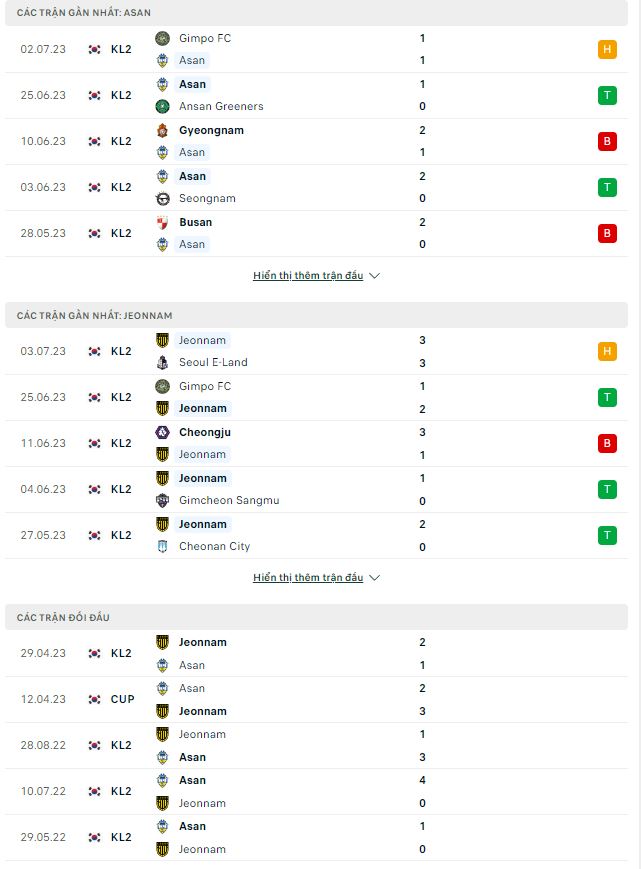Open the Jeonnam vs Asan 29.04.23 head-to-head match
Image resolution: width=641 pixels, height=869 pixels.
pos(316,653)
